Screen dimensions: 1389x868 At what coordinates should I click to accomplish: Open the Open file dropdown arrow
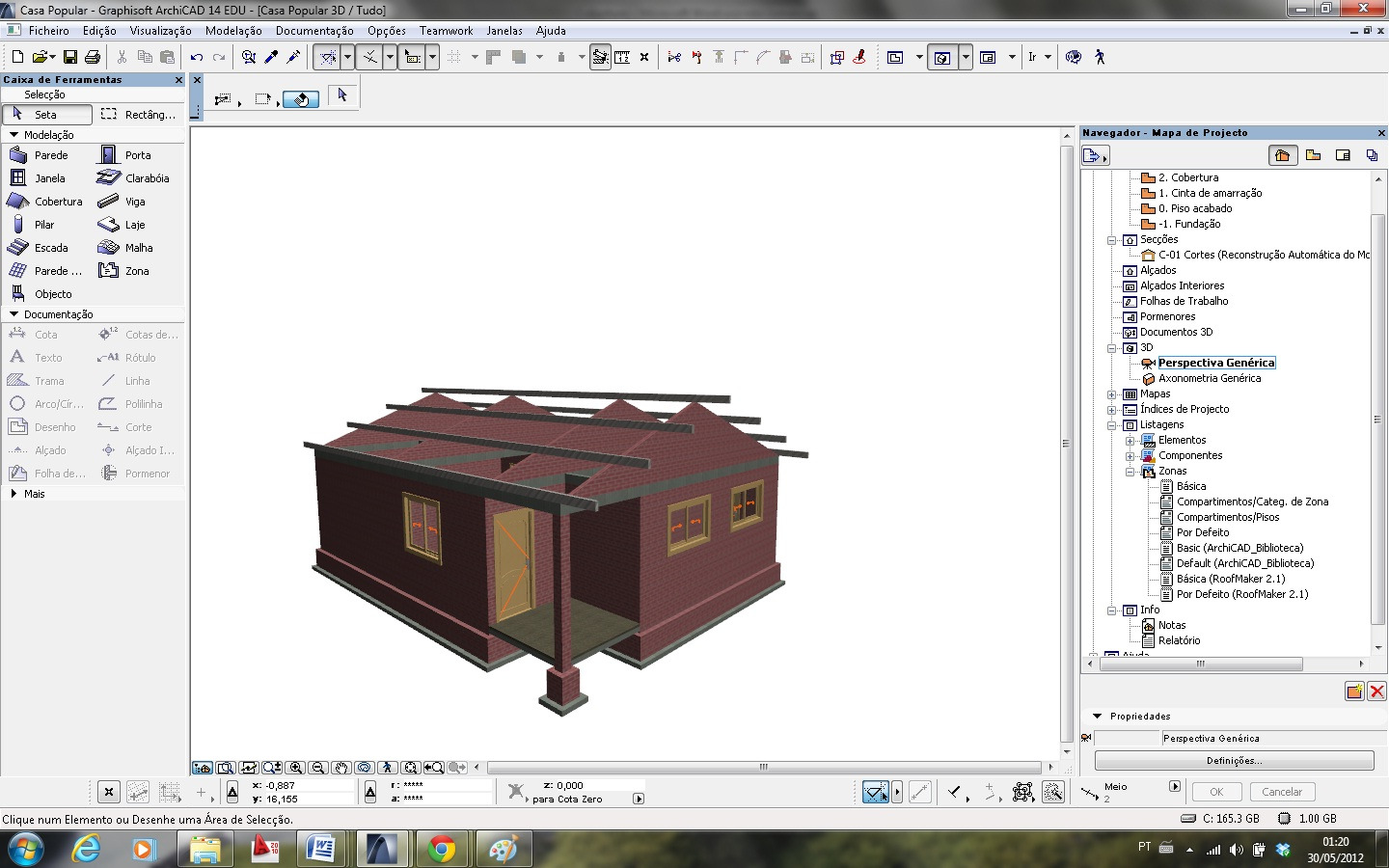[51, 57]
